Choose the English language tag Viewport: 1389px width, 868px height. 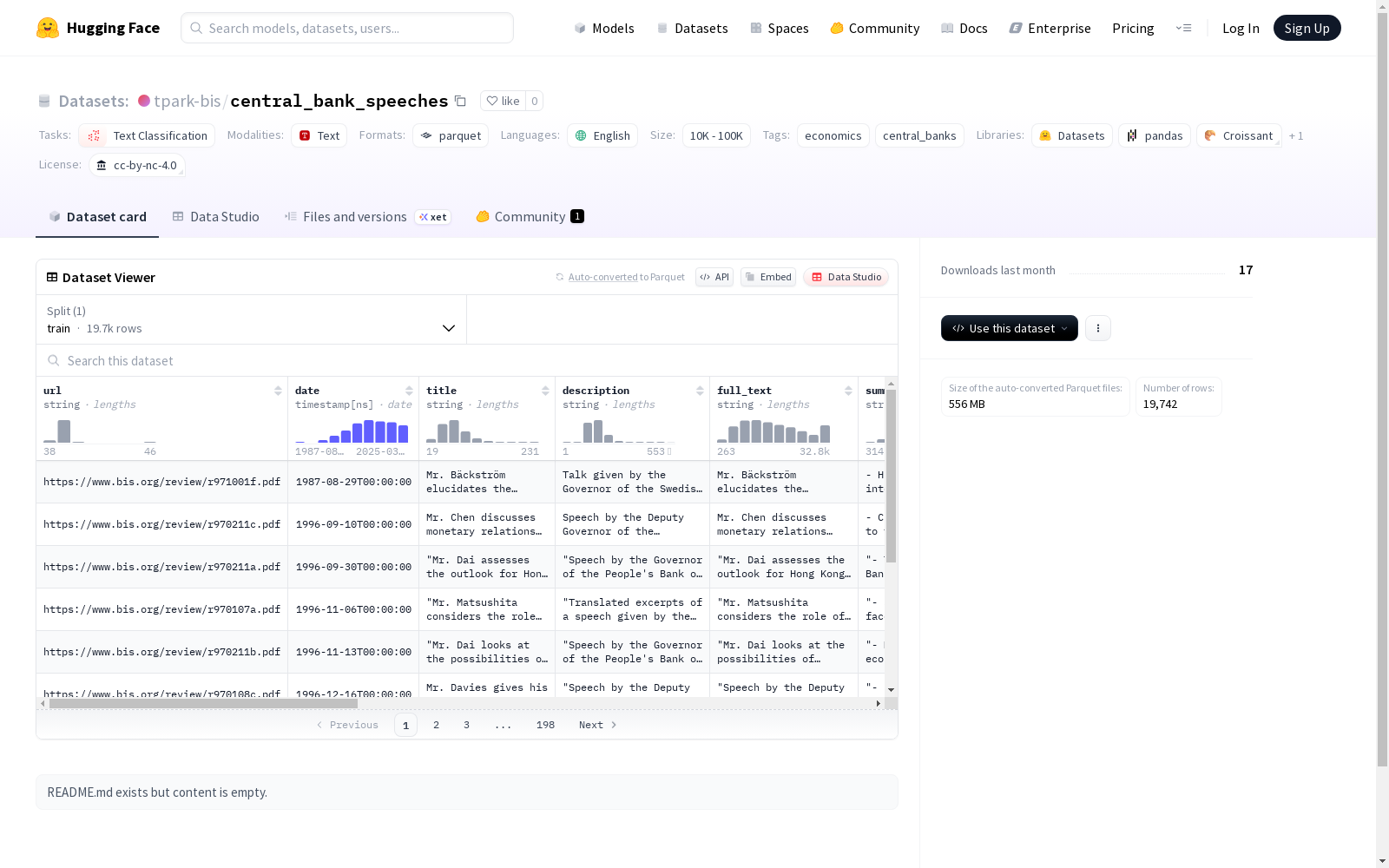tap(602, 135)
